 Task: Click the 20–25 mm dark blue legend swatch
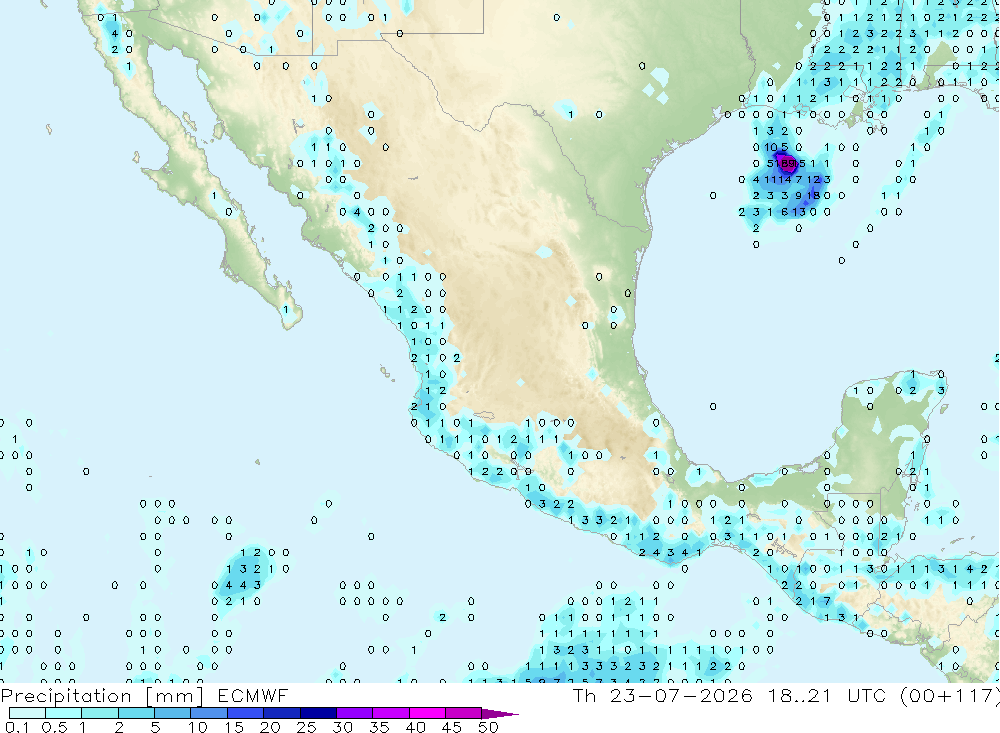(282, 713)
